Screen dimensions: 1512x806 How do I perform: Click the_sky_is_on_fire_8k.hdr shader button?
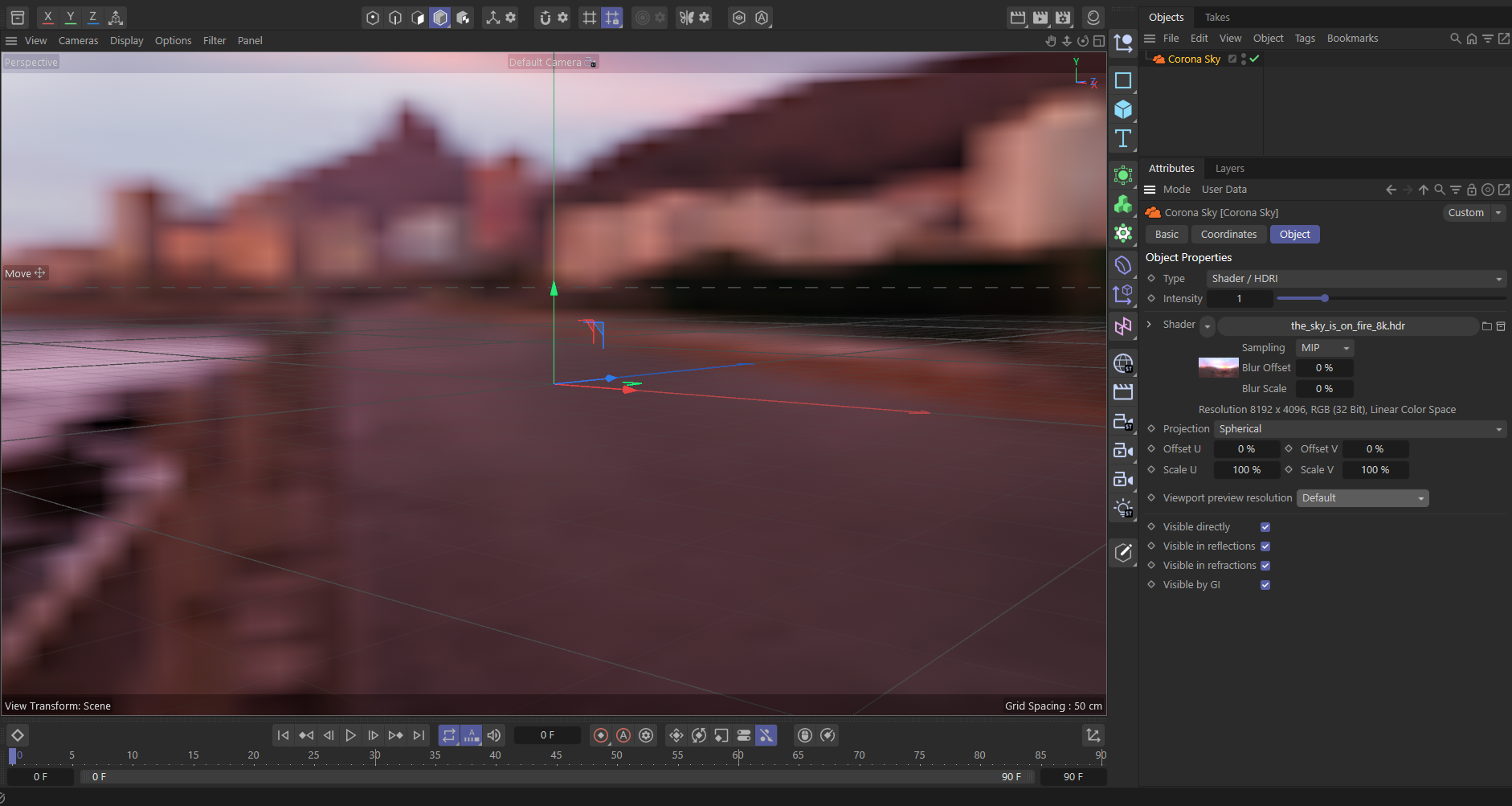pyautogui.click(x=1348, y=325)
